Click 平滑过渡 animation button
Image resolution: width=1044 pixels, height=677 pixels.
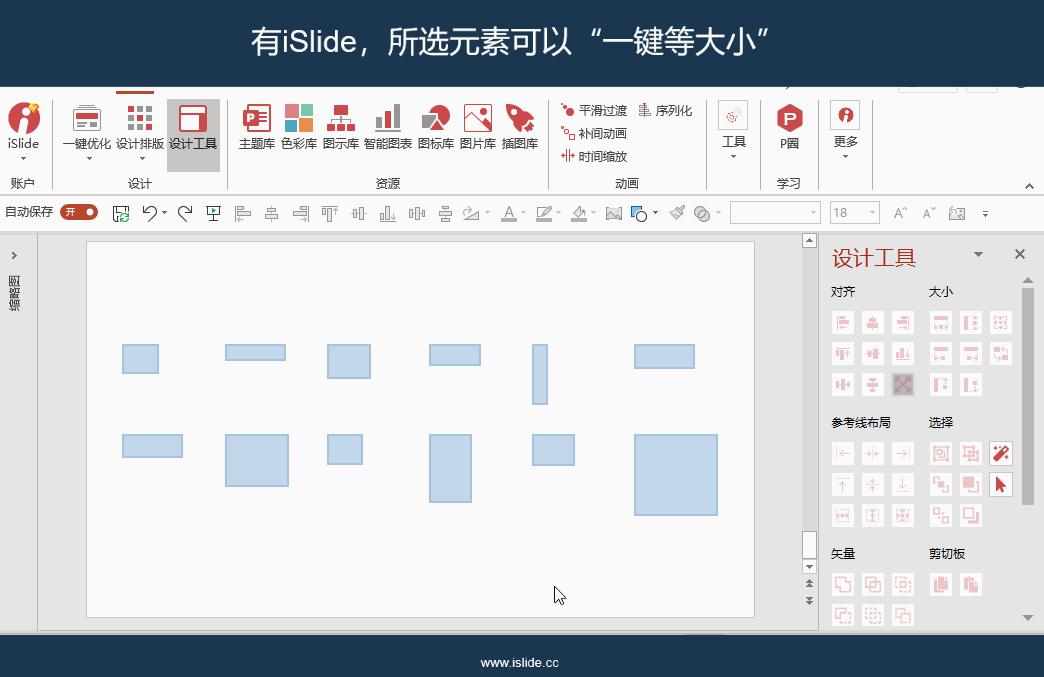click(594, 110)
